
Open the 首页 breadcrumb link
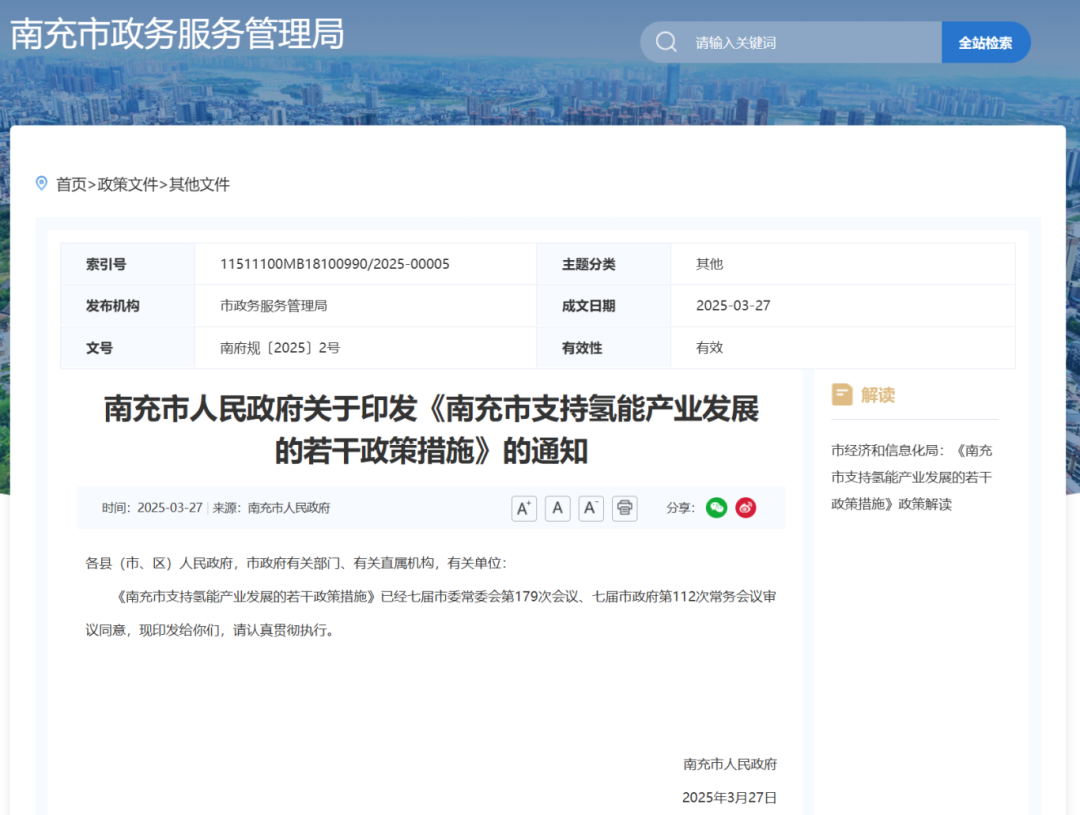click(x=72, y=185)
